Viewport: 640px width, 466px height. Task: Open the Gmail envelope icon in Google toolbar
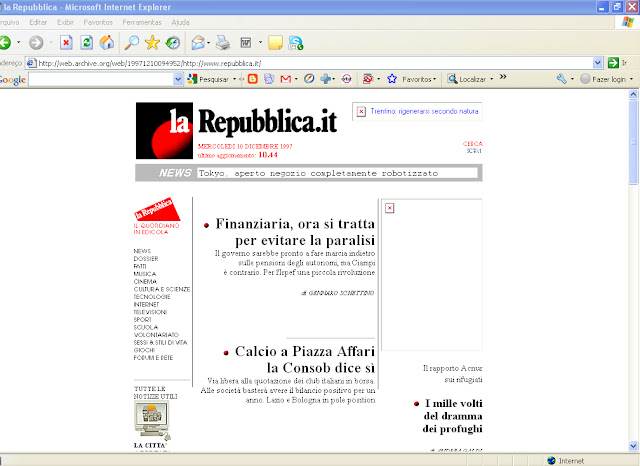(286, 79)
